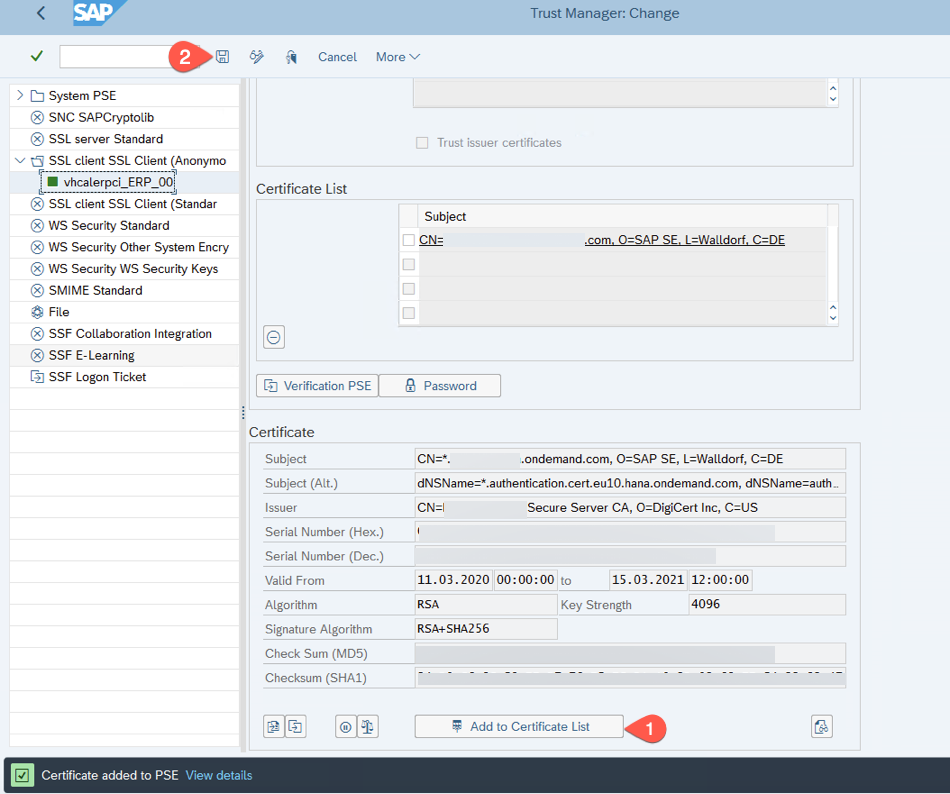
Task: Select the SSF Logon Ticket node
Action: pyautogui.click(x=97, y=377)
